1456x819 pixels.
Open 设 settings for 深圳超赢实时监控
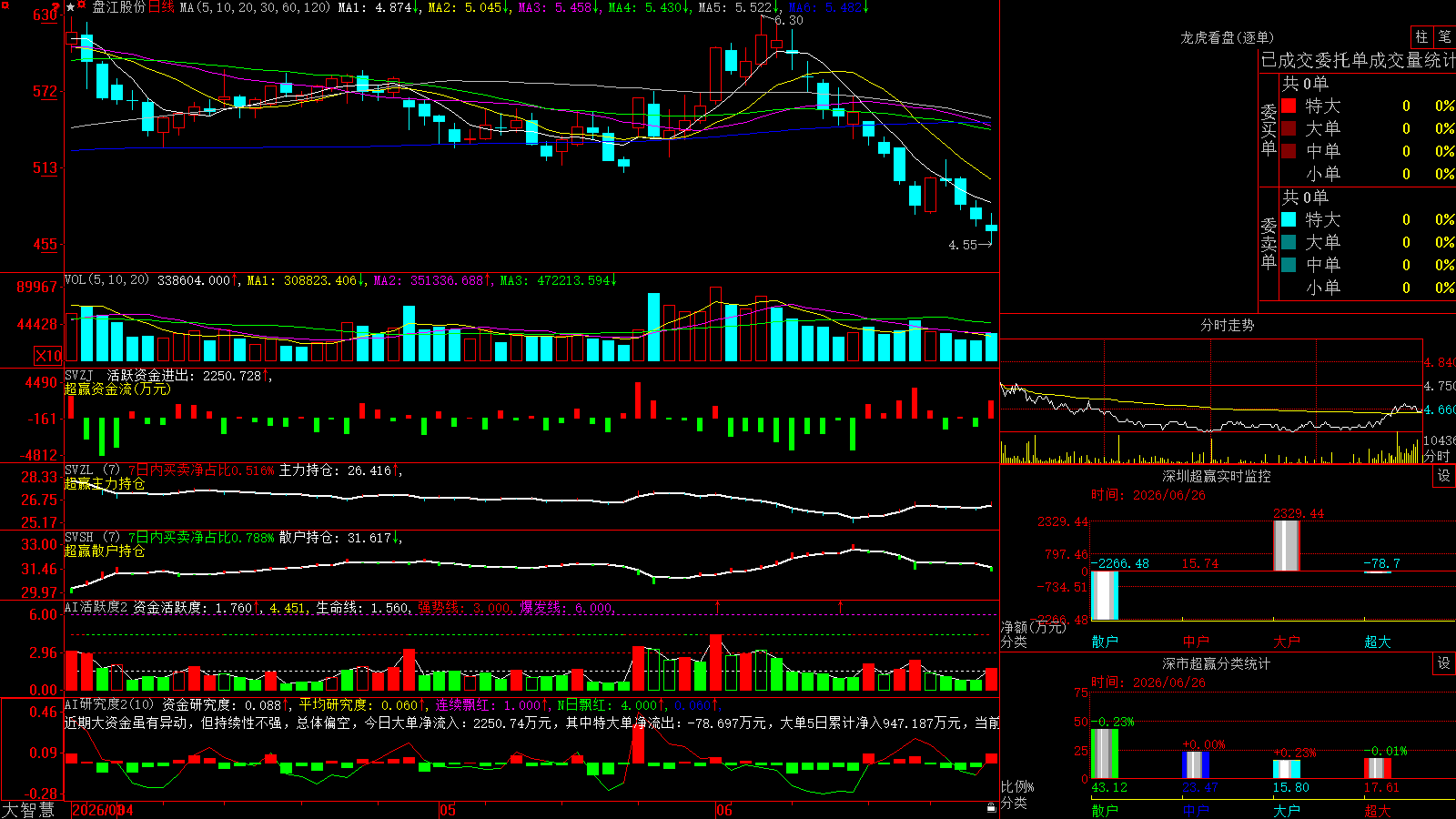1444,476
